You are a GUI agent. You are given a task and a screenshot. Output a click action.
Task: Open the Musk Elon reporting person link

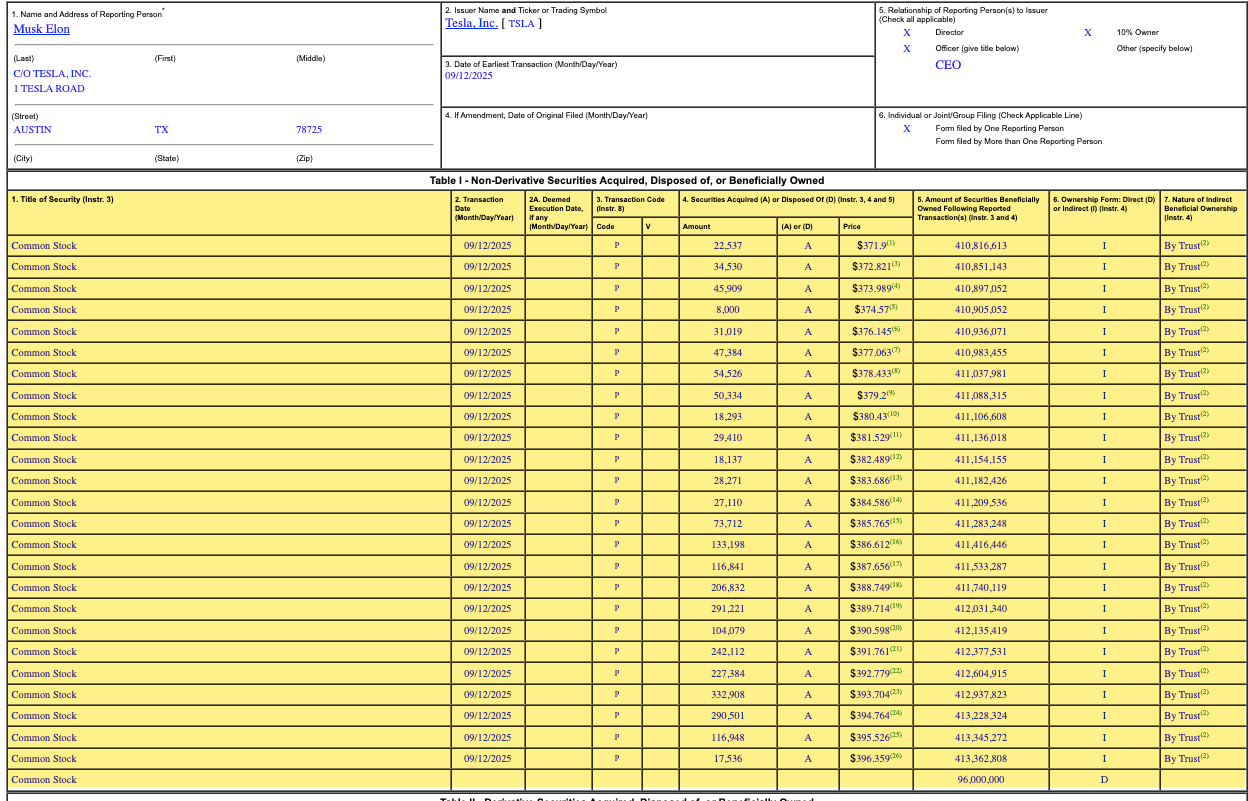coord(41,29)
